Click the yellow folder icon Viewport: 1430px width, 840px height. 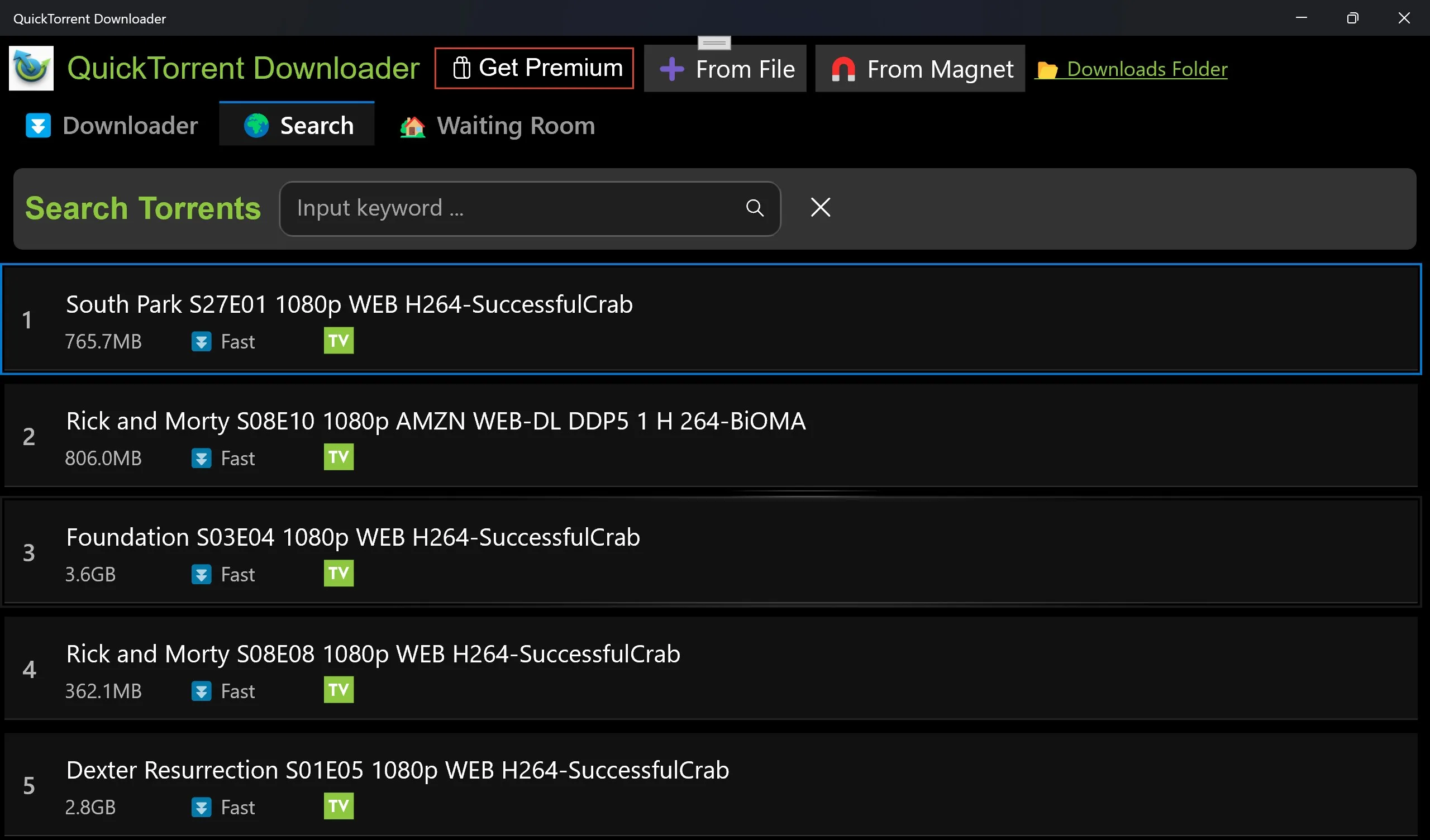(x=1047, y=70)
